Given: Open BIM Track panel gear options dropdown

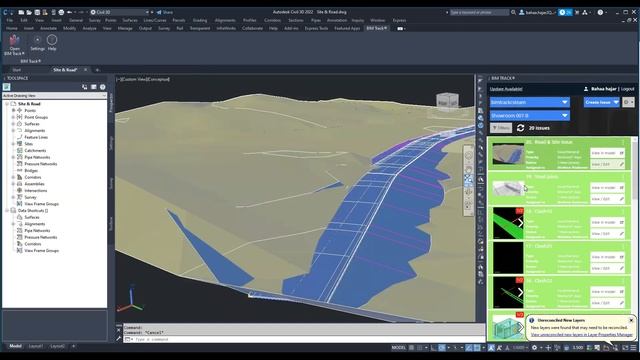Looking at the screenshot, I should (629, 102).
